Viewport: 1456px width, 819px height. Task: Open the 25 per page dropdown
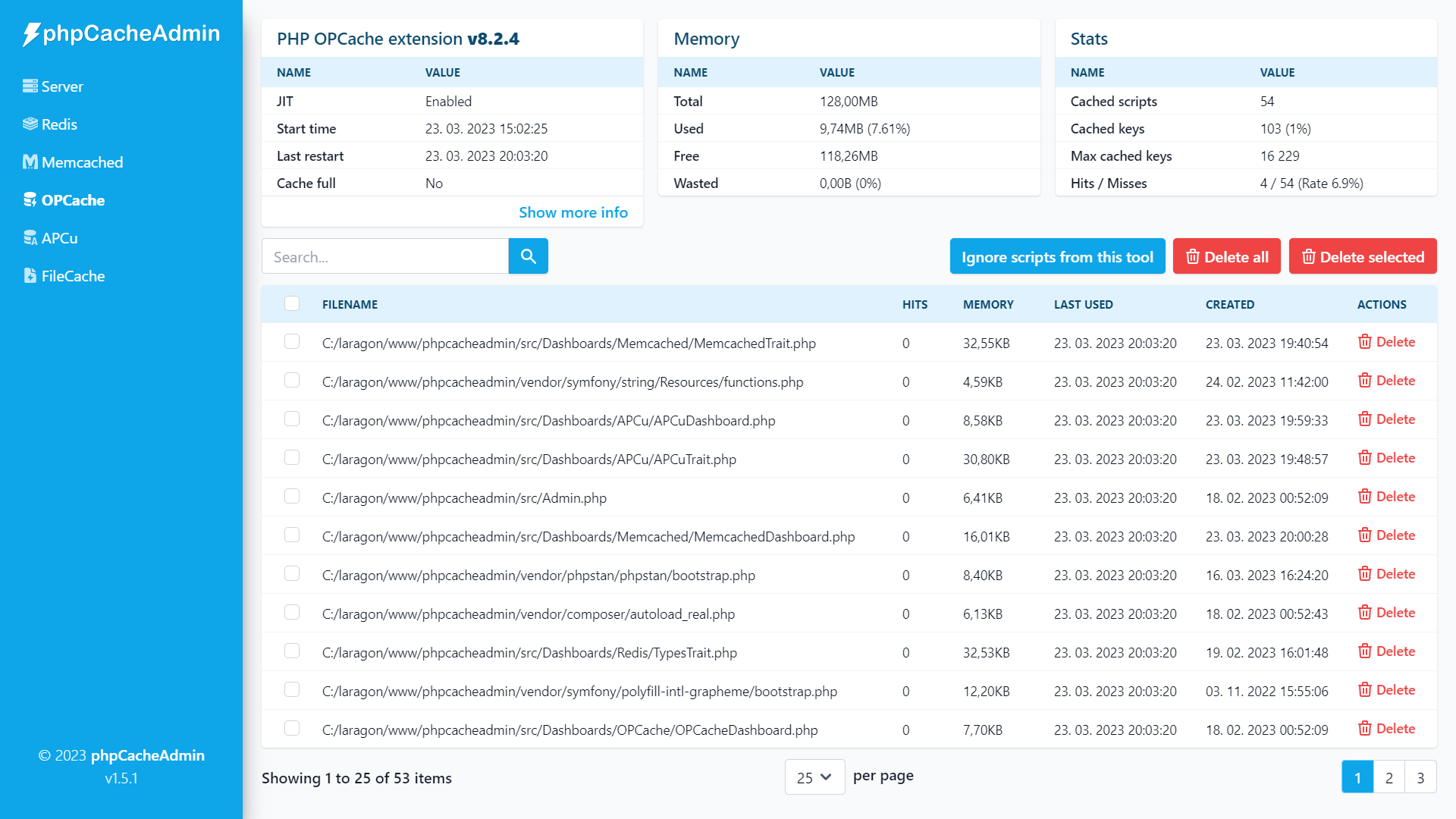(x=814, y=777)
